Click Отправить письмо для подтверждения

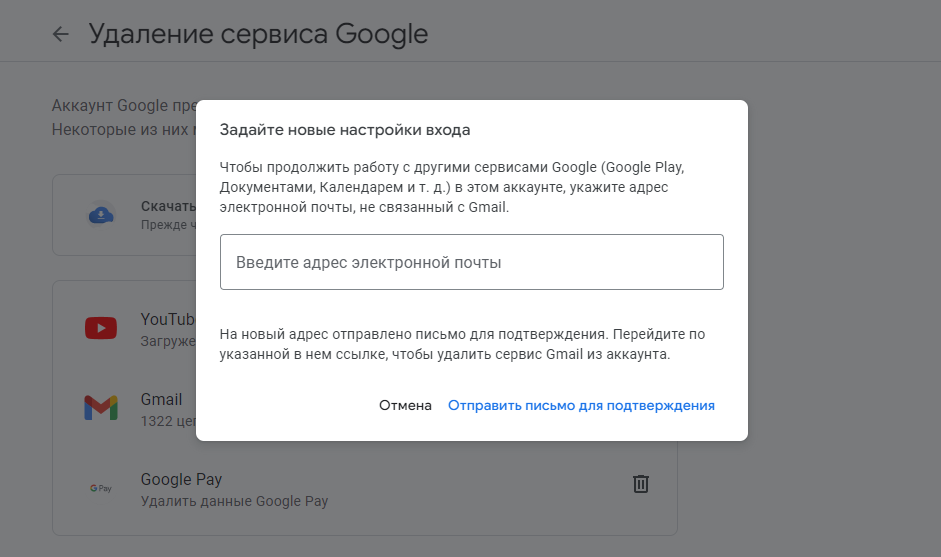click(581, 405)
